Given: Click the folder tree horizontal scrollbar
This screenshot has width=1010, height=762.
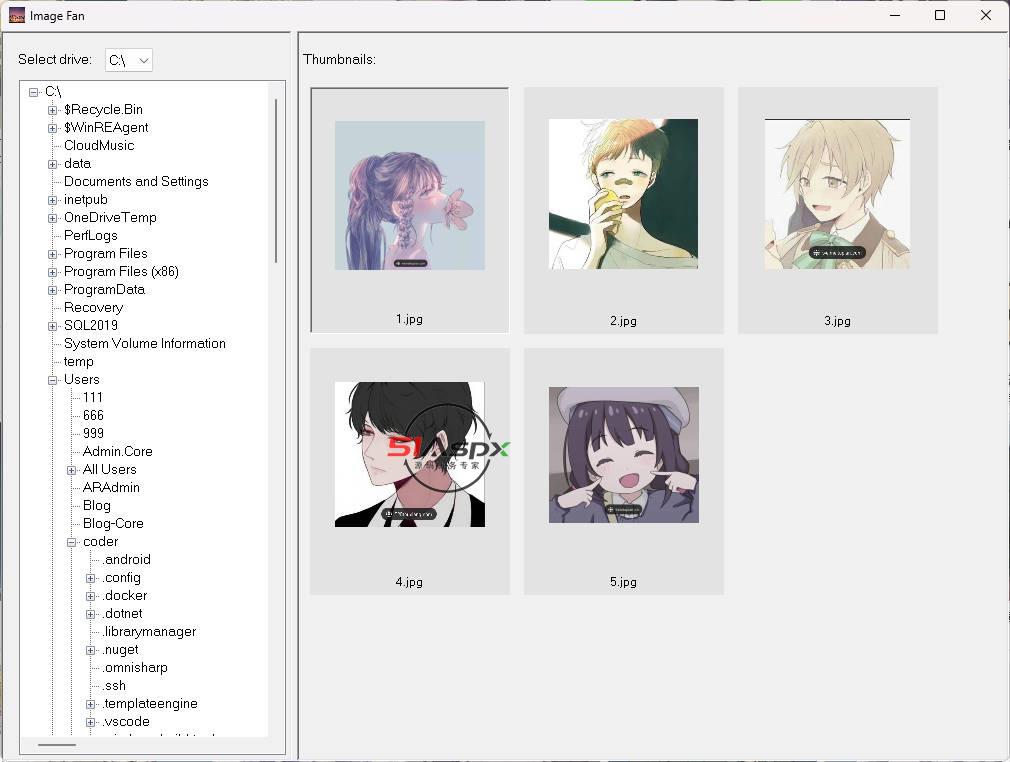Looking at the screenshot, I should [x=57, y=745].
